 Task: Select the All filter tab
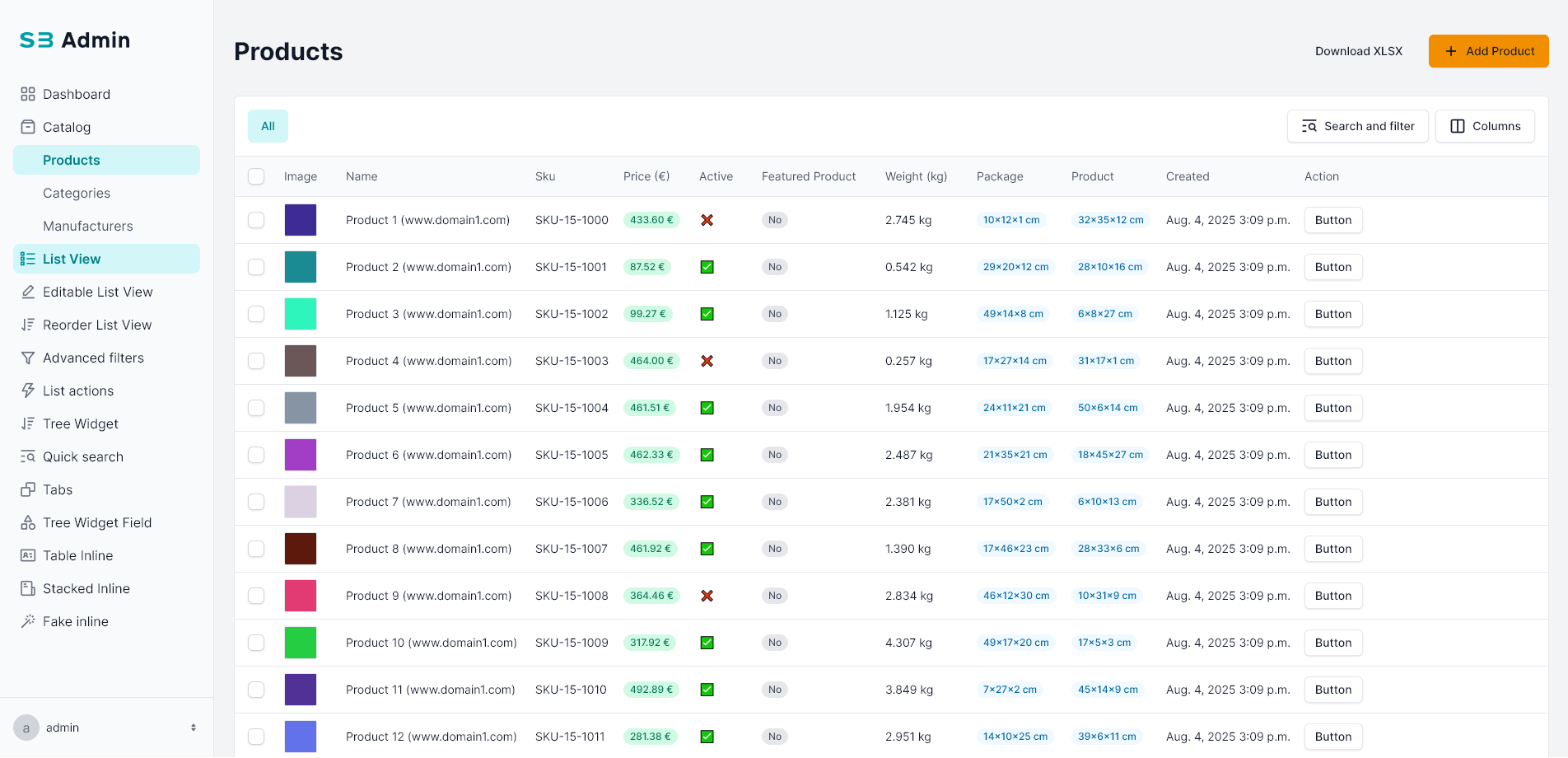tap(268, 126)
